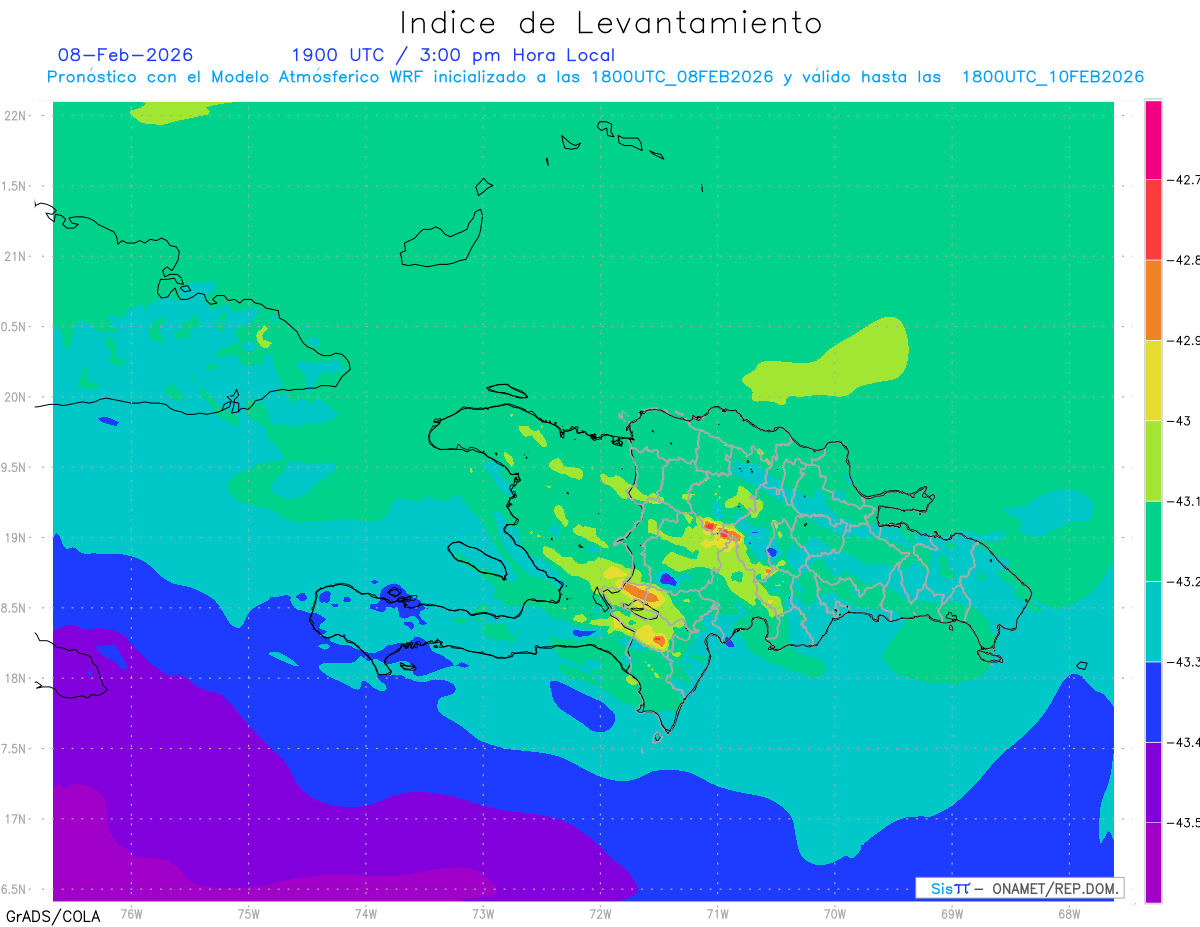1200x927 pixels.
Task: Click the longitude label "73W"
Action: (483, 912)
